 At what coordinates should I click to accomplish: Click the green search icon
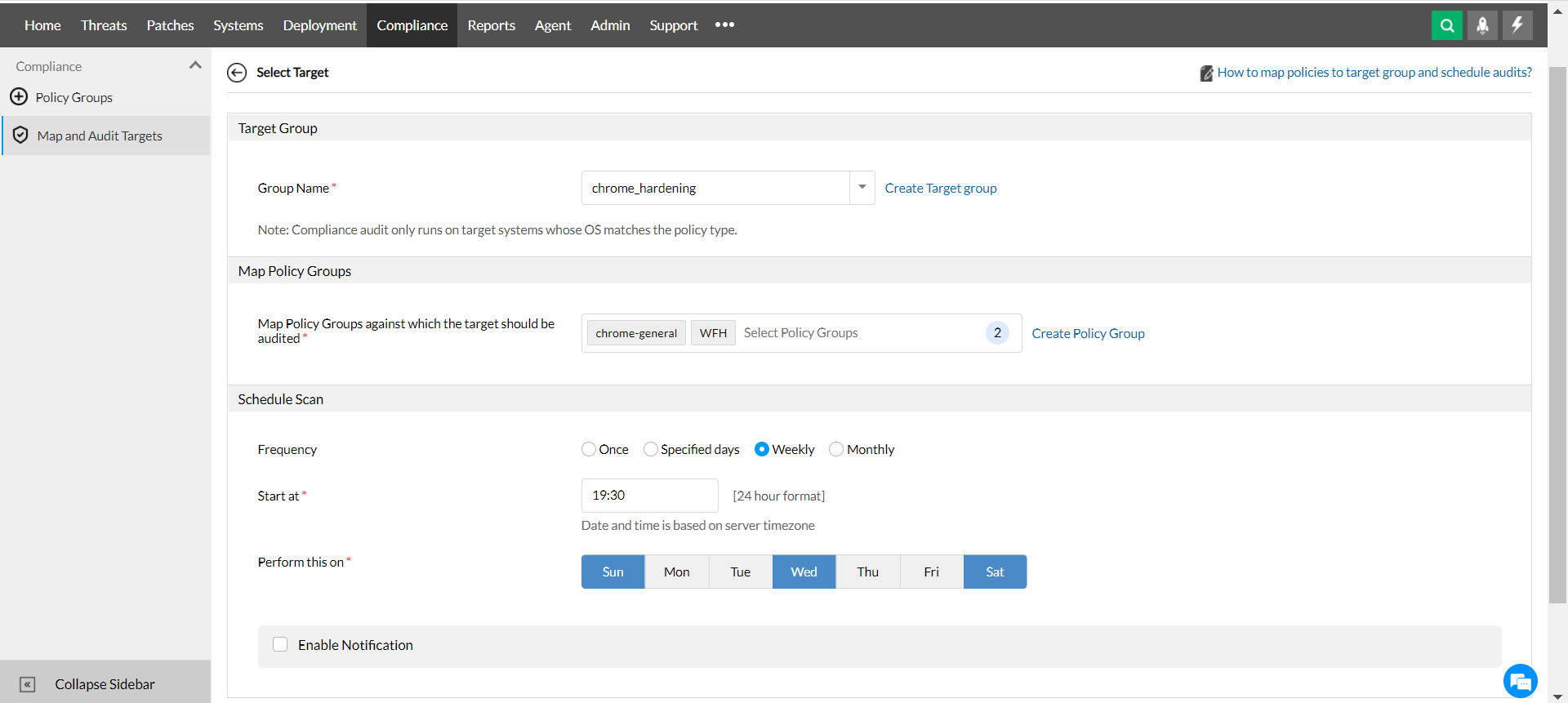tap(1446, 25)
